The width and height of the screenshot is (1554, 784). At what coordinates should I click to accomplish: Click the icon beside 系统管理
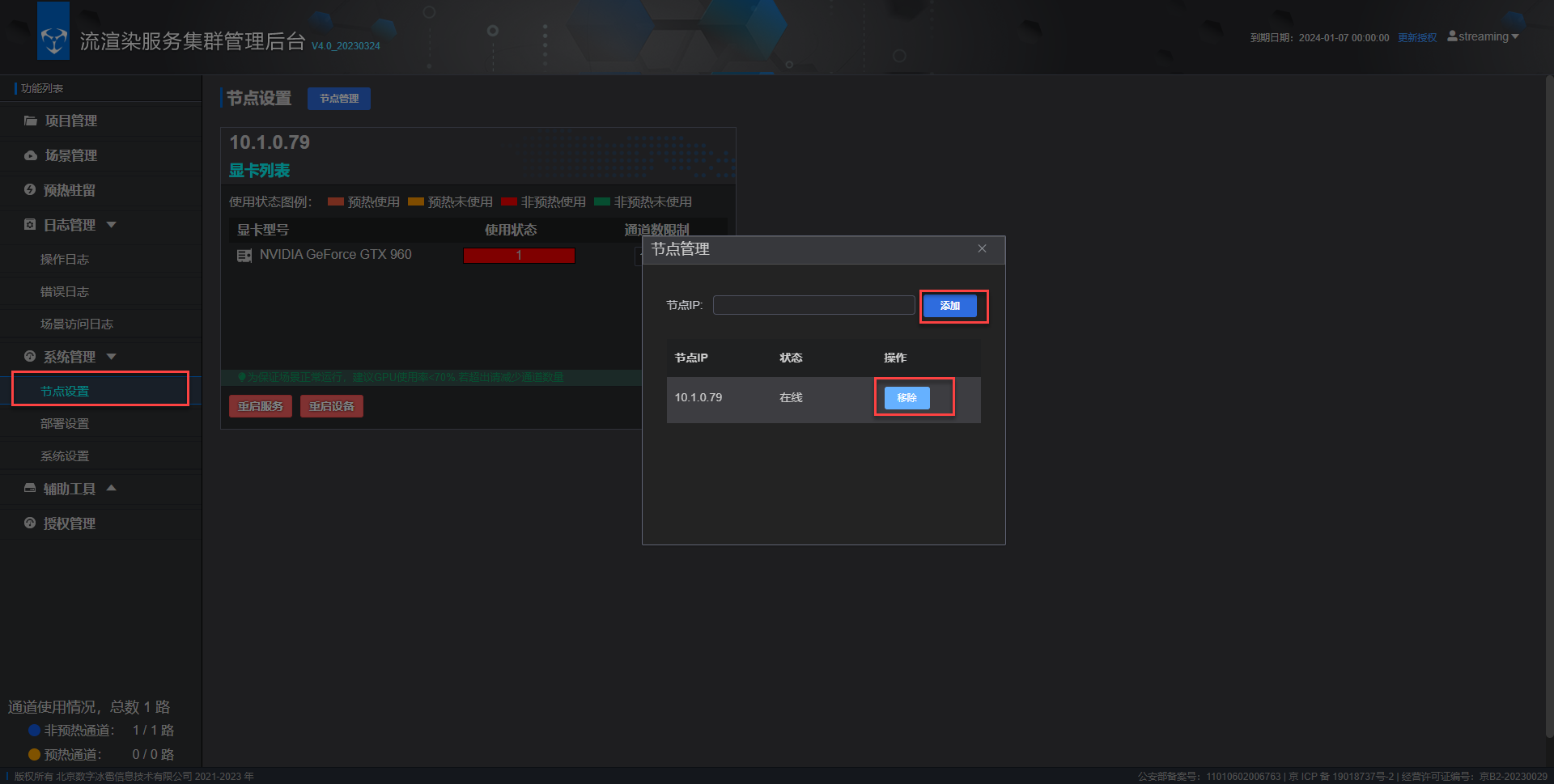click(x=30, y=357)
